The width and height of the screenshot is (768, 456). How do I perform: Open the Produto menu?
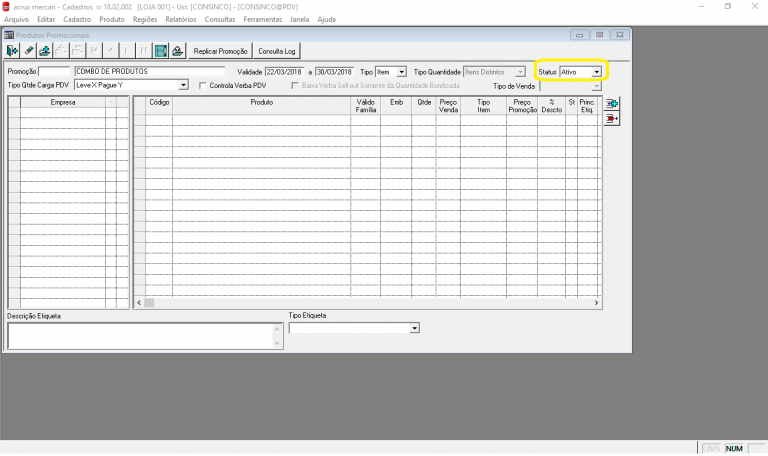[112, 20]
